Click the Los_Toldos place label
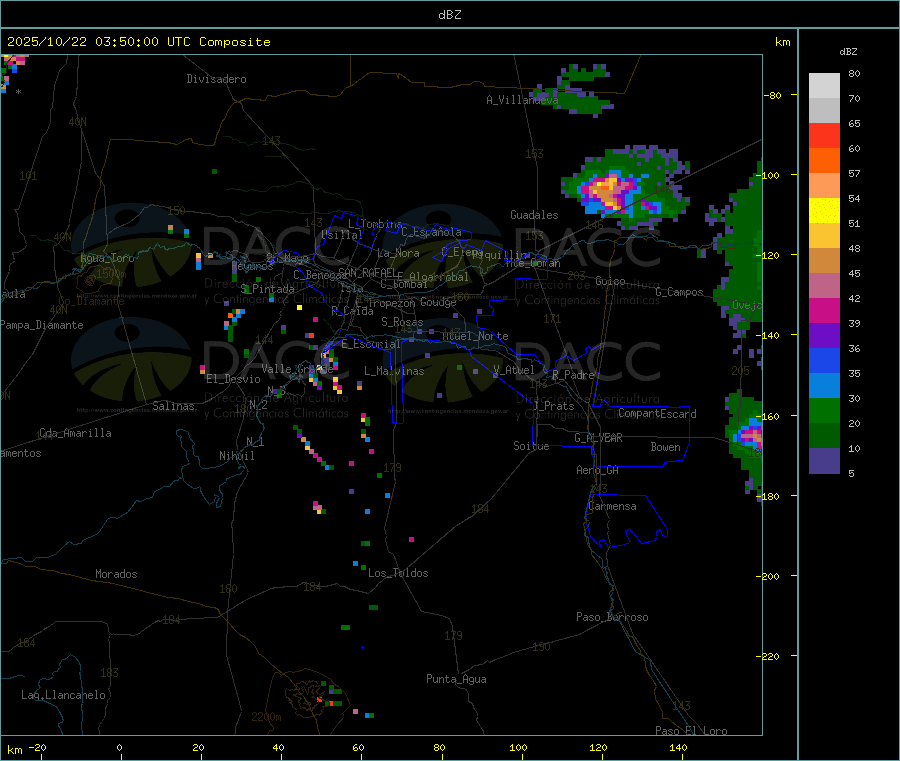900x761 pixels. (x=398, y=573)
